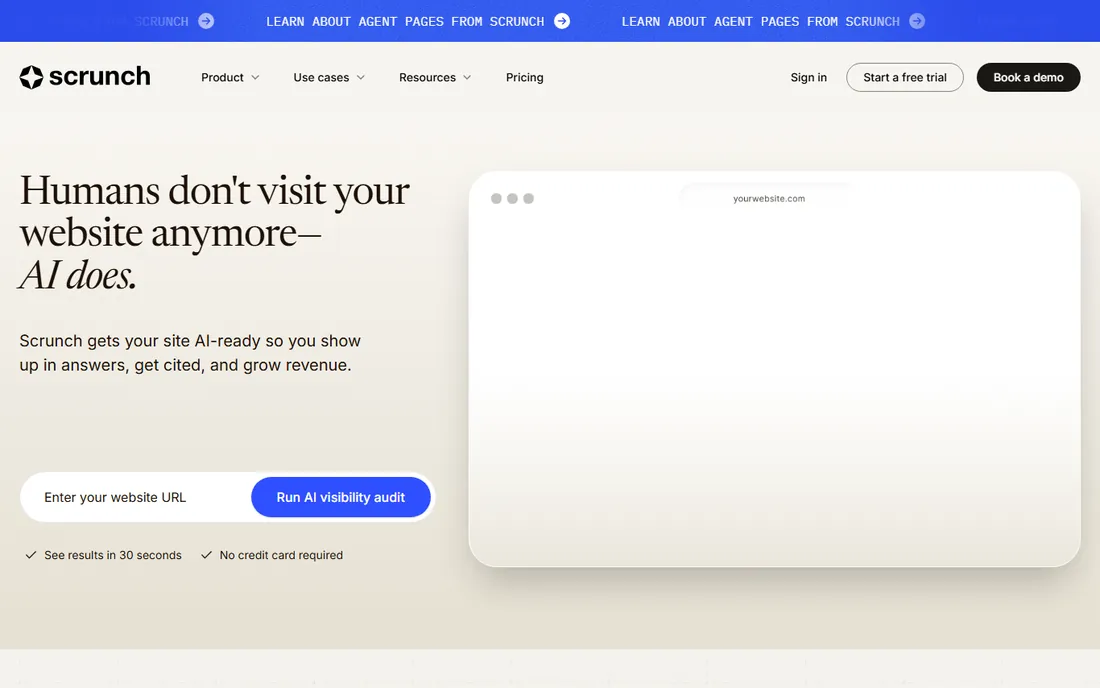This screenshot has height=688, width=1100.
Task: Click the Book a demo button
Action: pyautogui.click(x=1028, y=77)
